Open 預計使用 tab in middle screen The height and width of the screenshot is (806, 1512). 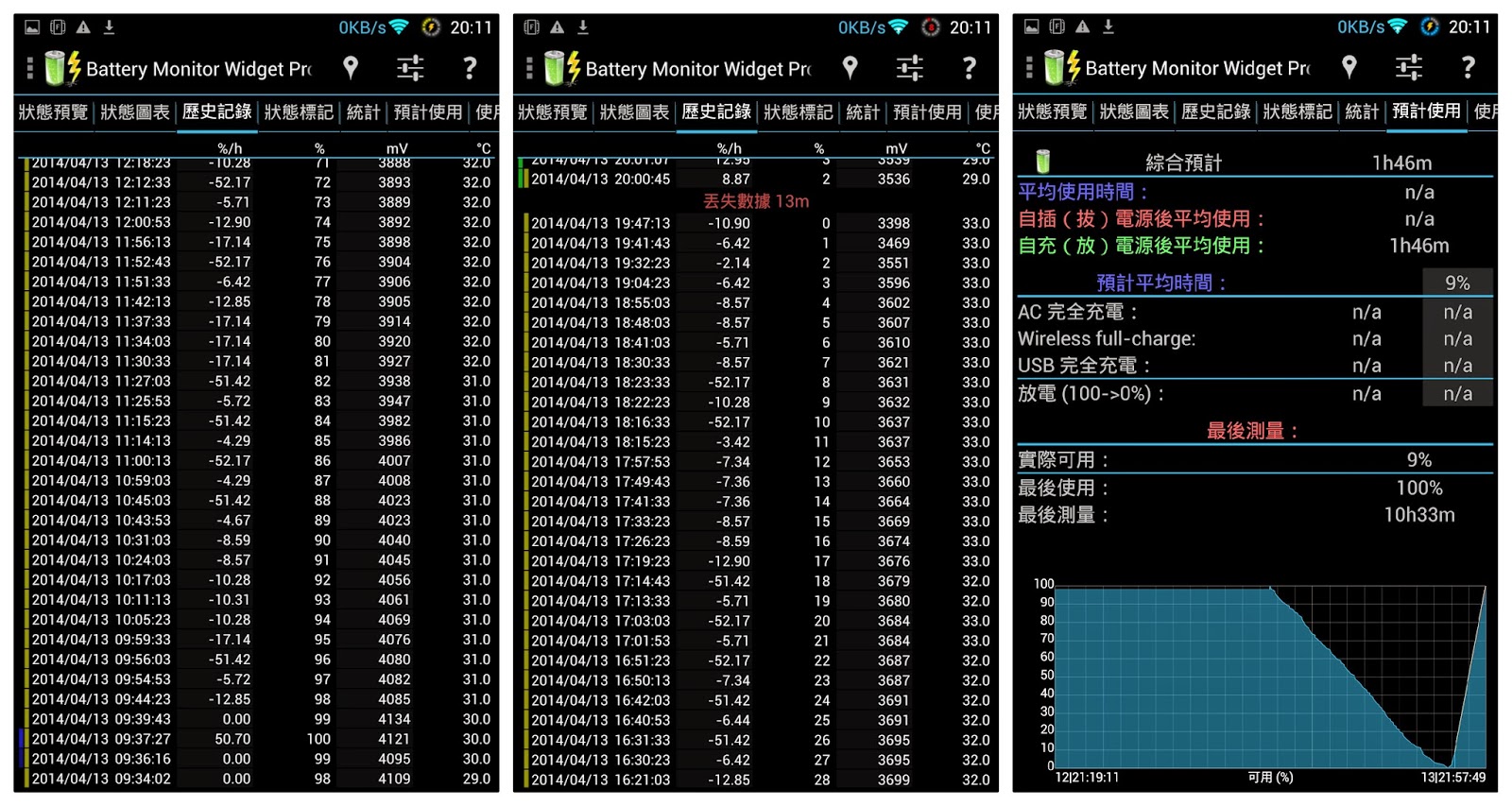(x=927, y=112)
